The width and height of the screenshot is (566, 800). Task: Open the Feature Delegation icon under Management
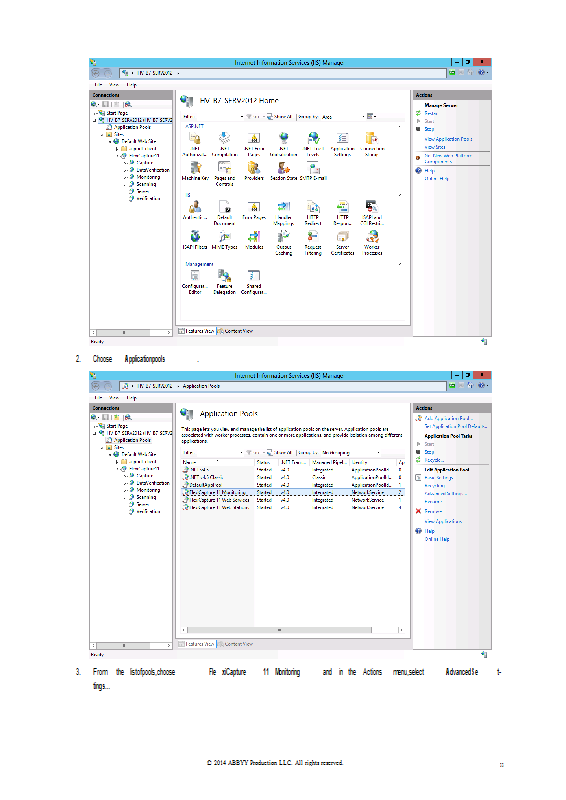(x=224, y=282)
